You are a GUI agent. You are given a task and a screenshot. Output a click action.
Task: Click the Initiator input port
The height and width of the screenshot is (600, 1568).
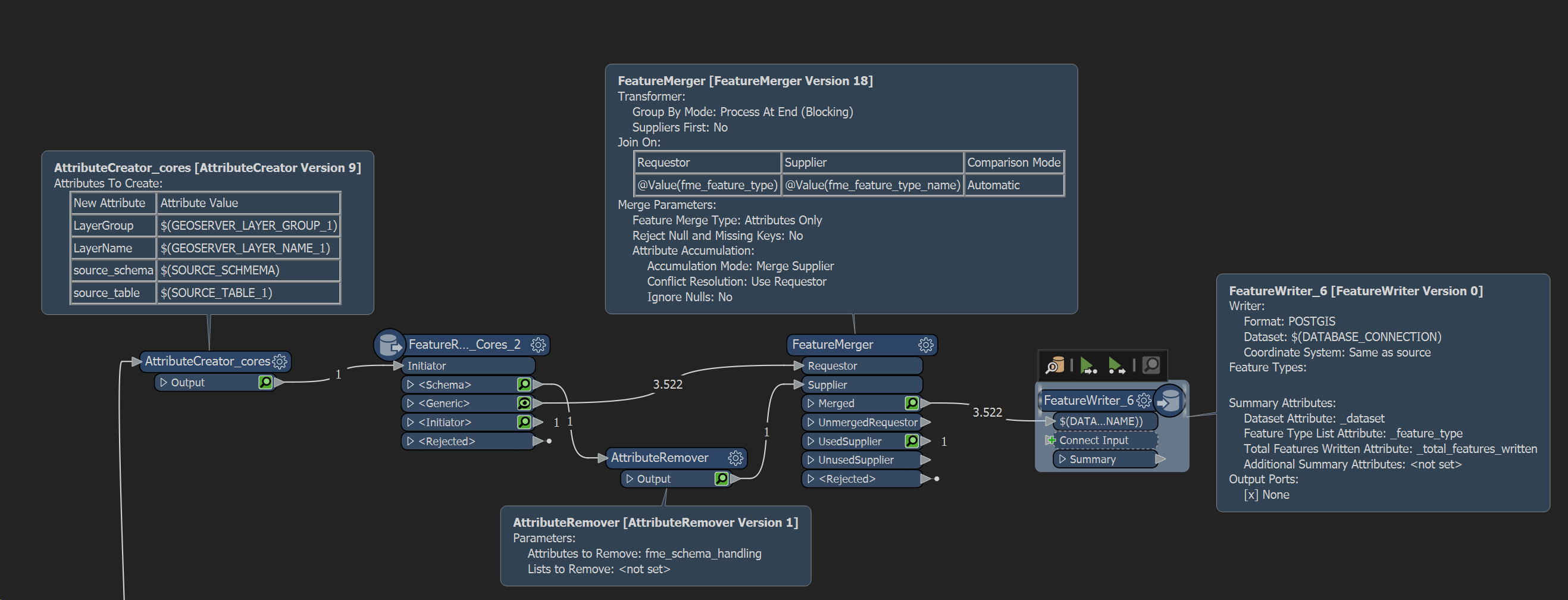pos(468,366)
